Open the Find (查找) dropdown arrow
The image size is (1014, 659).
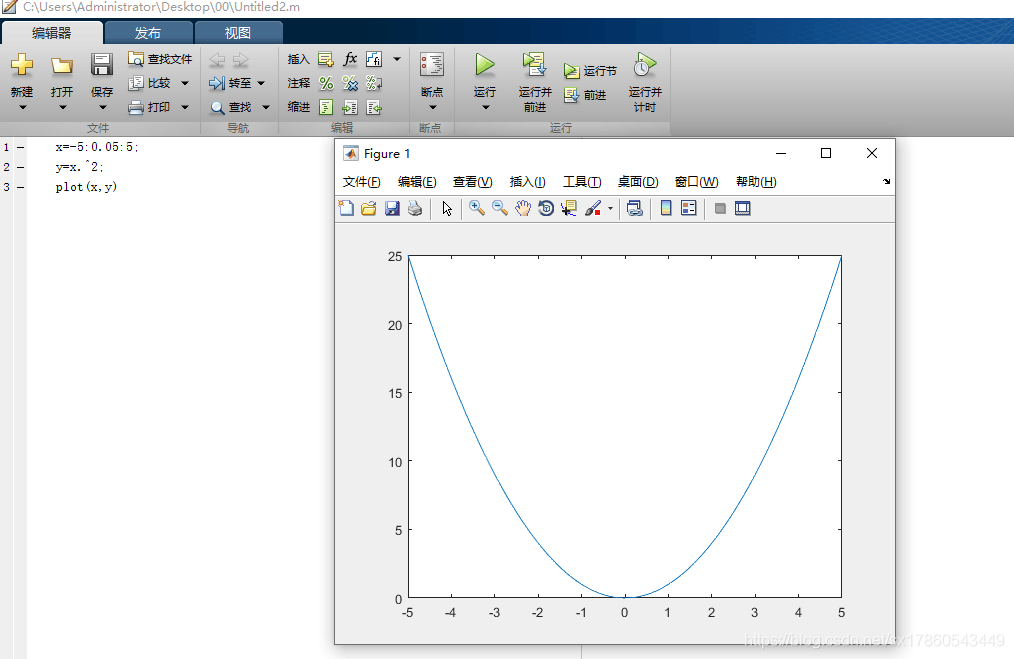pyautogui.click(x=265, y=107)
